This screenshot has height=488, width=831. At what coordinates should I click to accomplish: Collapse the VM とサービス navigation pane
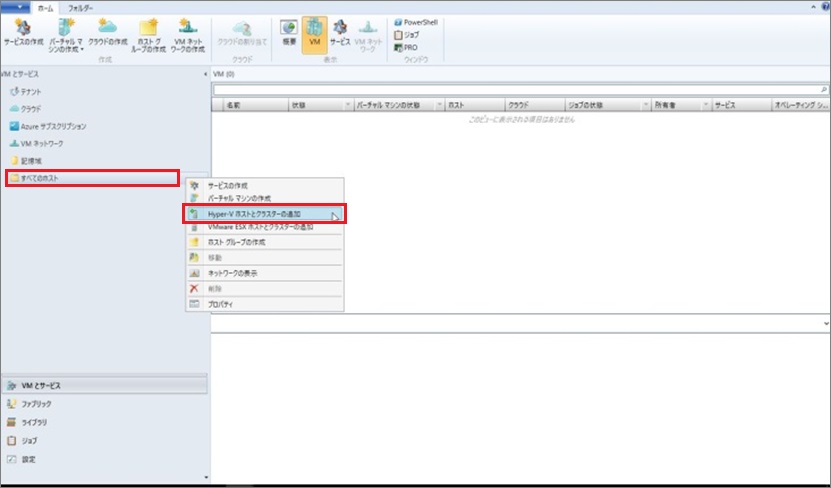pyautogui.click(x=205, y=75)
